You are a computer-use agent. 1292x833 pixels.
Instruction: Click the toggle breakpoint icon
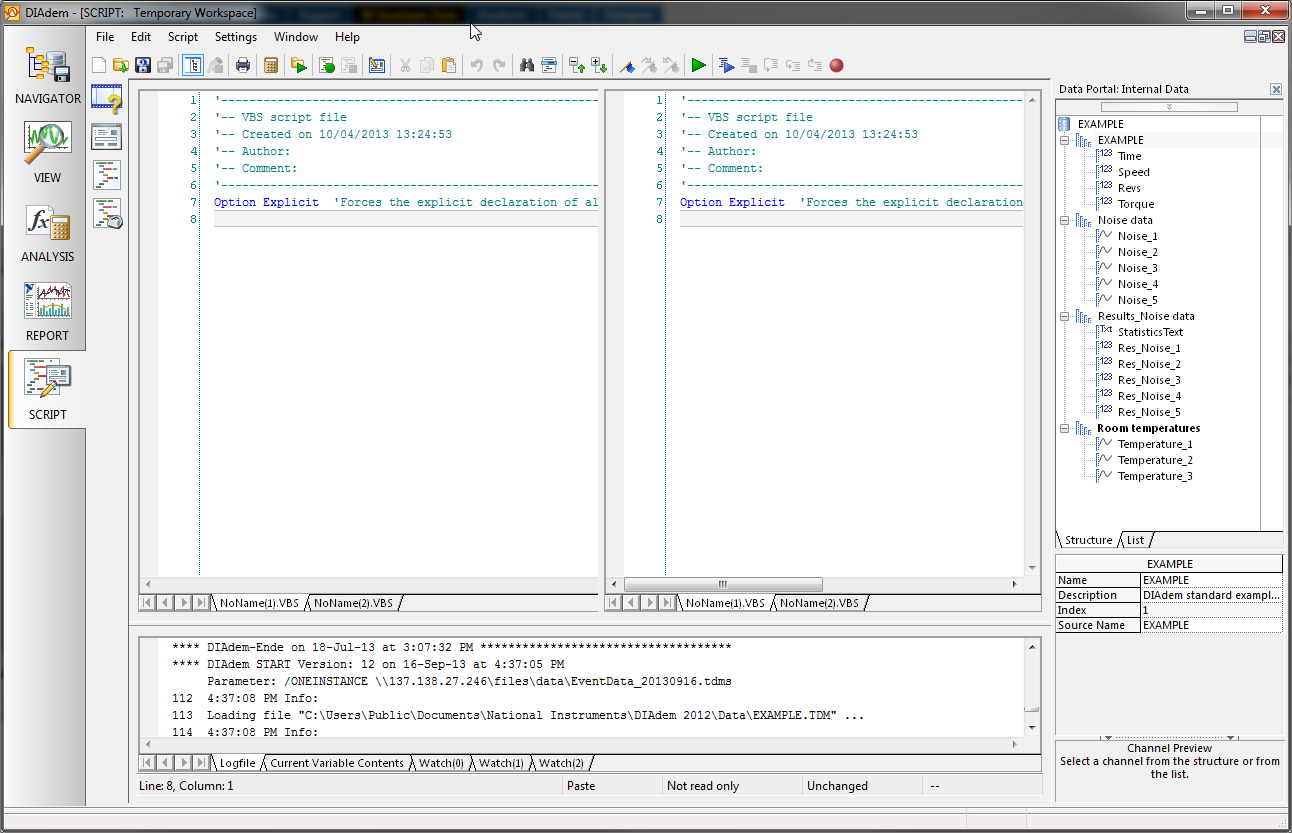627,65
